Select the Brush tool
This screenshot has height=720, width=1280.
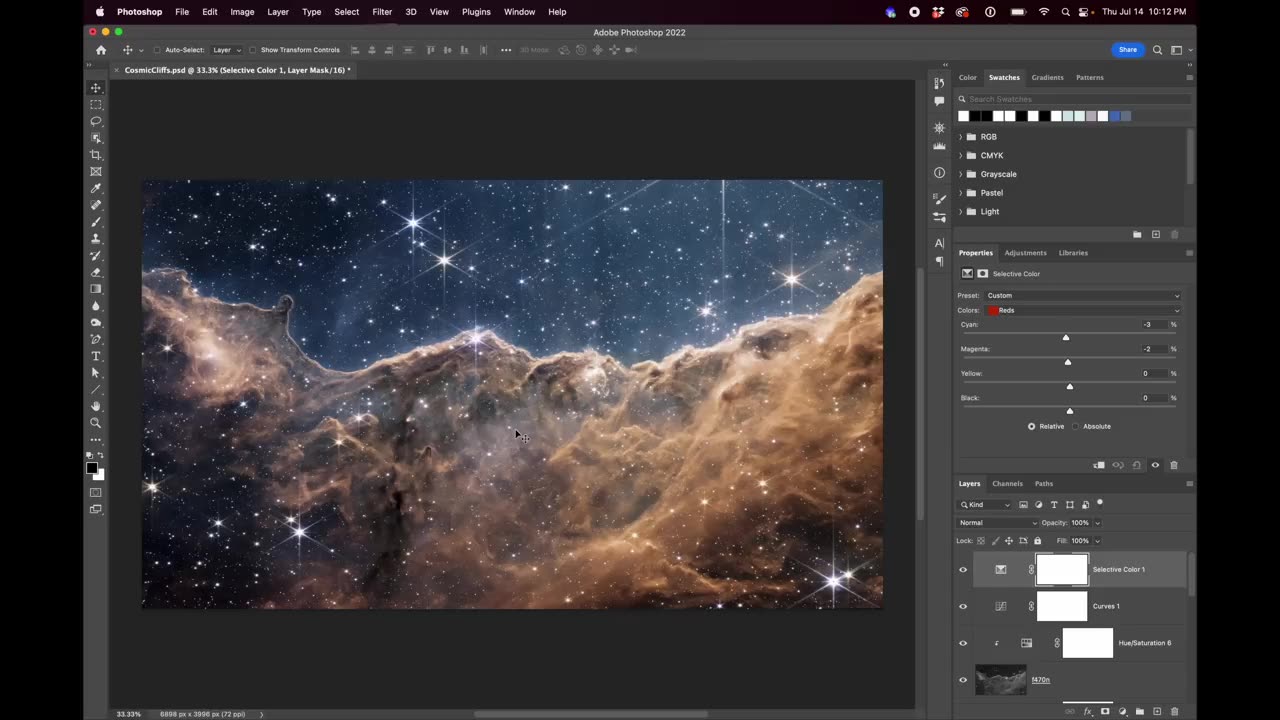click(96, 222)
